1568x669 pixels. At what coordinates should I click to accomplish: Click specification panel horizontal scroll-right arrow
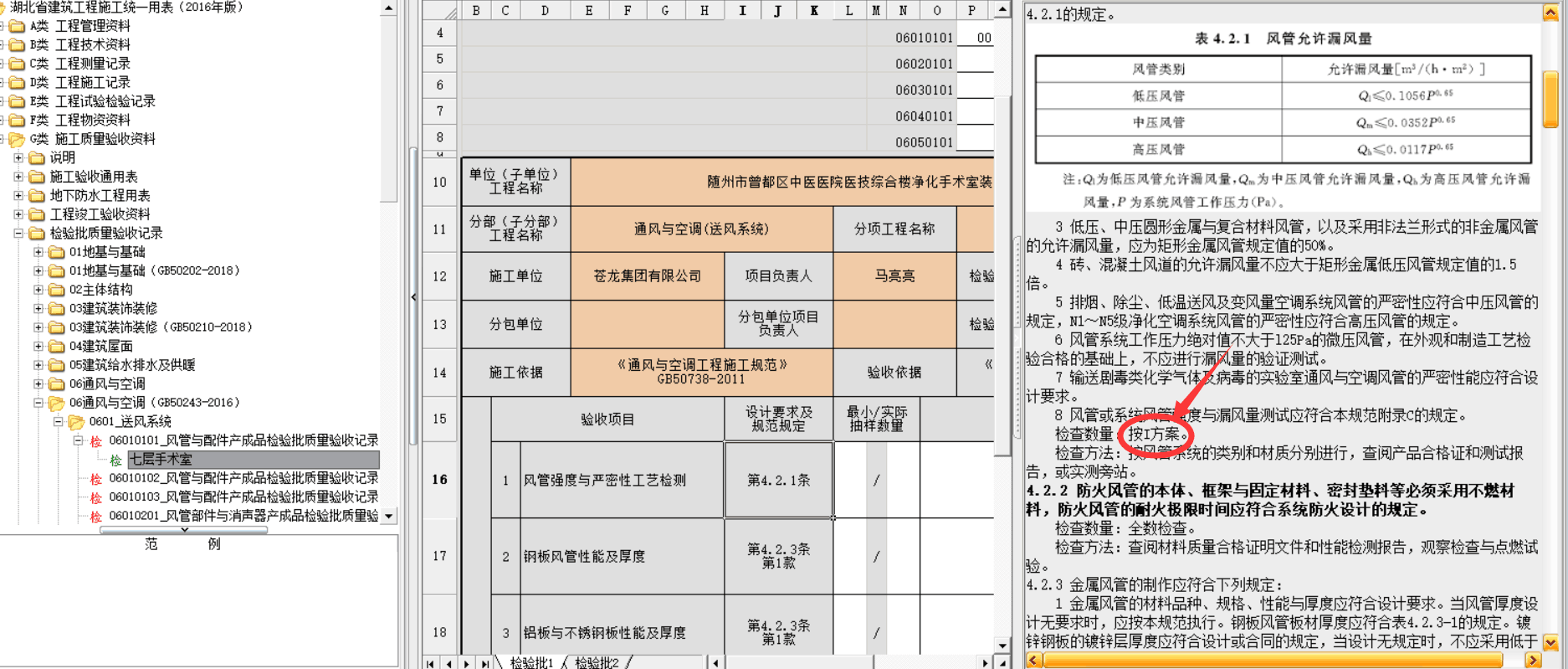pyautogui.click(x=1533, y=661)
